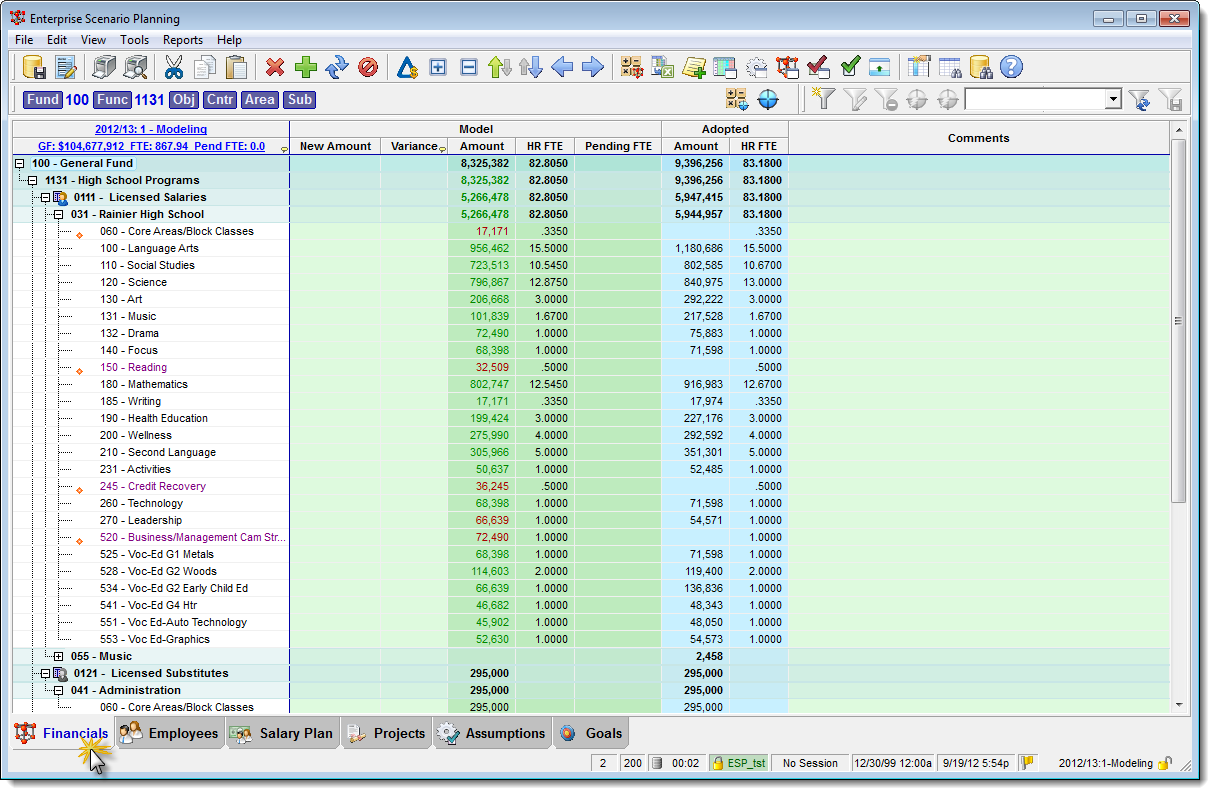Image resolution: width=1215 pixels, height=795 pixels.
Task: Run validation with the green checkmark icon
Action: coord(849,67)
